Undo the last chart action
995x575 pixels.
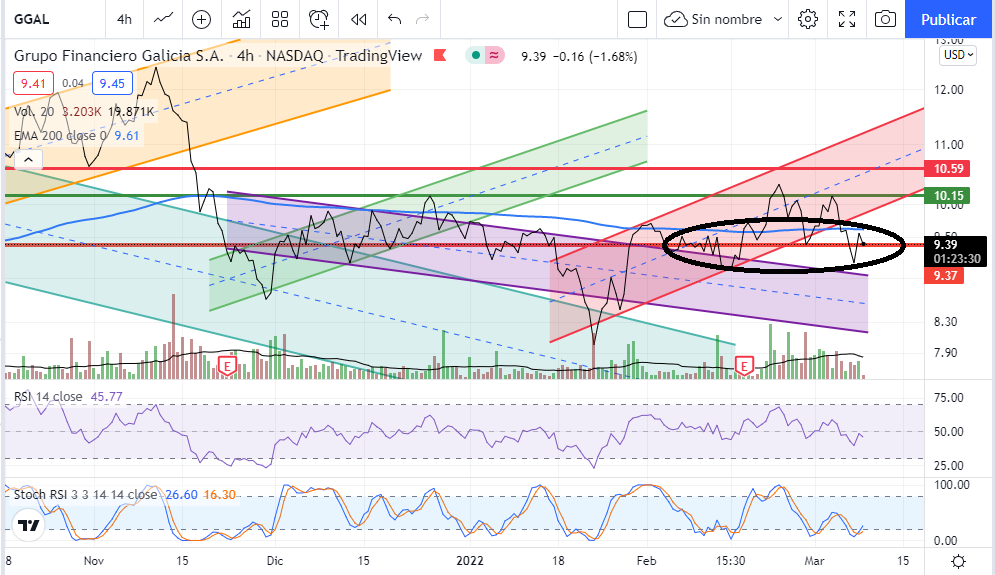coord(395,20)
